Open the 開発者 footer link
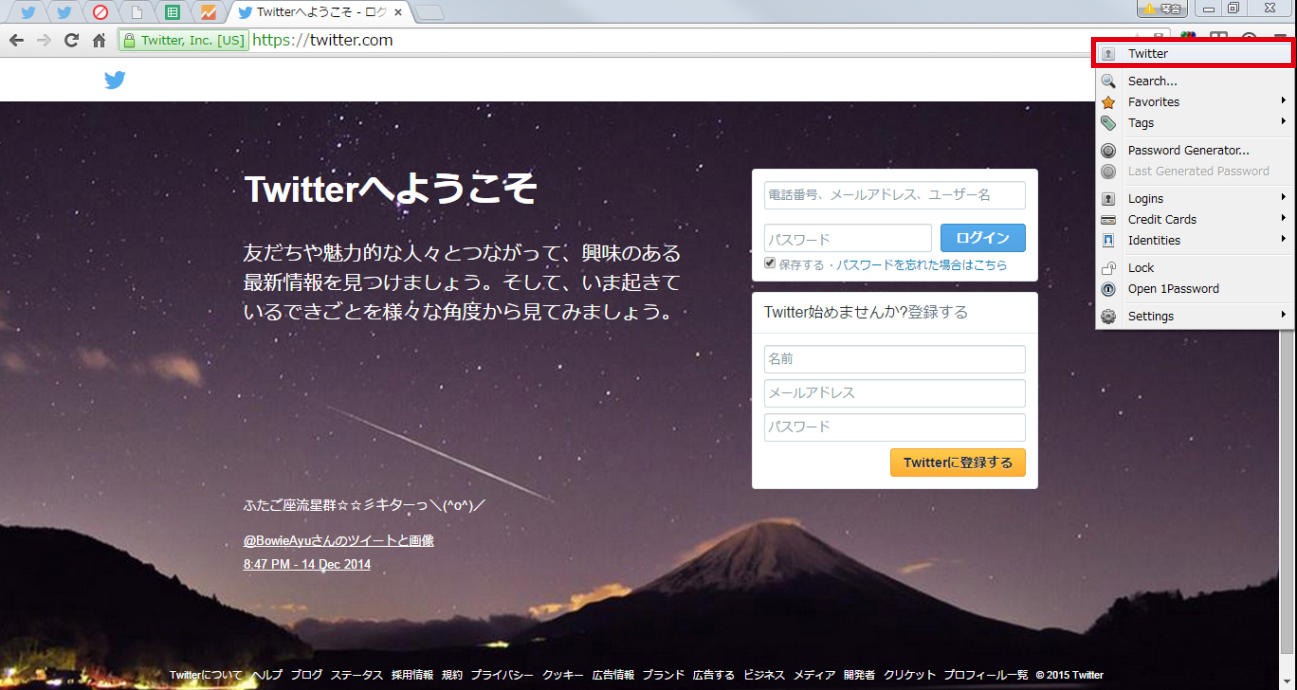The image size is (1297, 690). click(859, 675)
